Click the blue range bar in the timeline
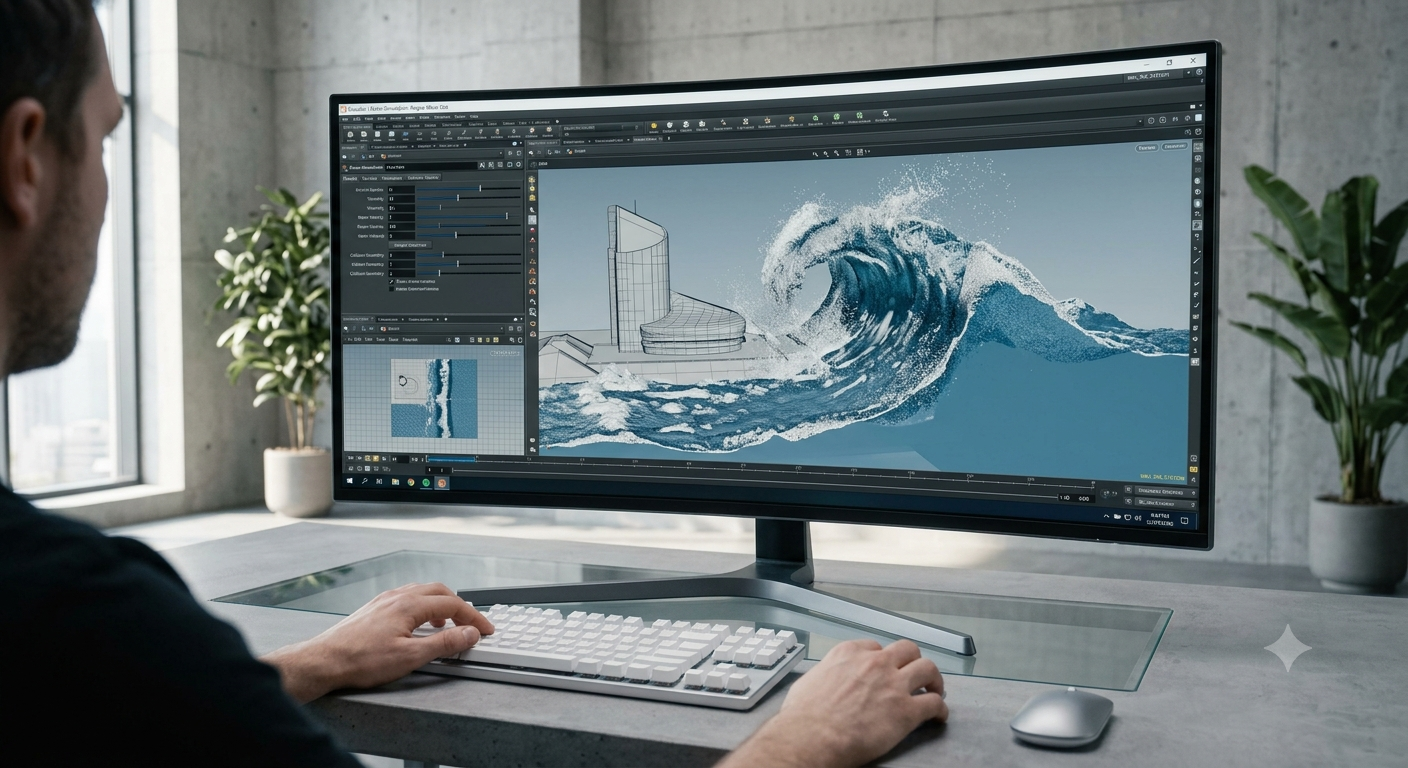1408x768 pixels. (x=451, y=459)
